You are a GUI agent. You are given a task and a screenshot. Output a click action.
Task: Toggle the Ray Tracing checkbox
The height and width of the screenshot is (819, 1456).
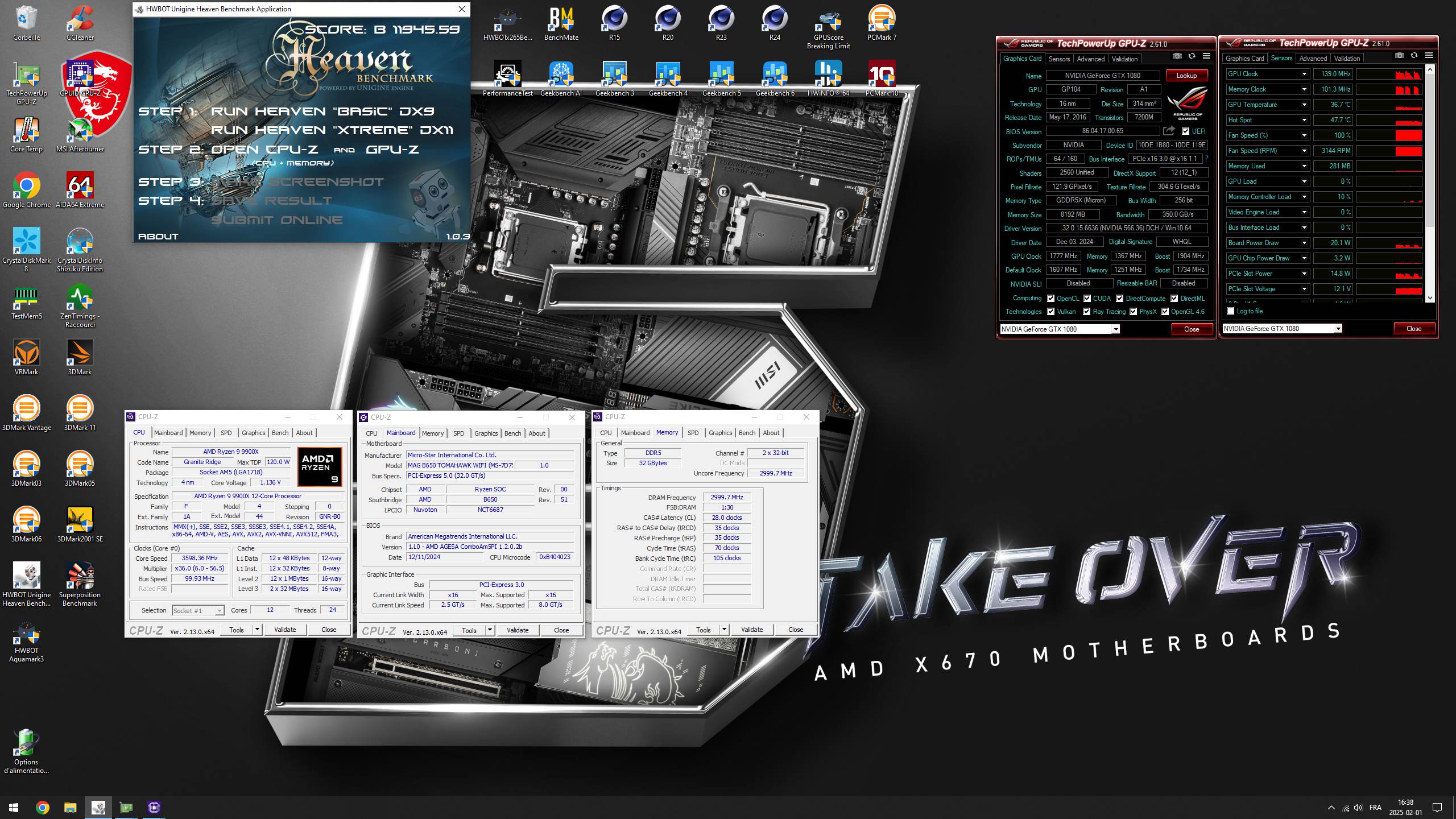click(x=1087, y=312)
